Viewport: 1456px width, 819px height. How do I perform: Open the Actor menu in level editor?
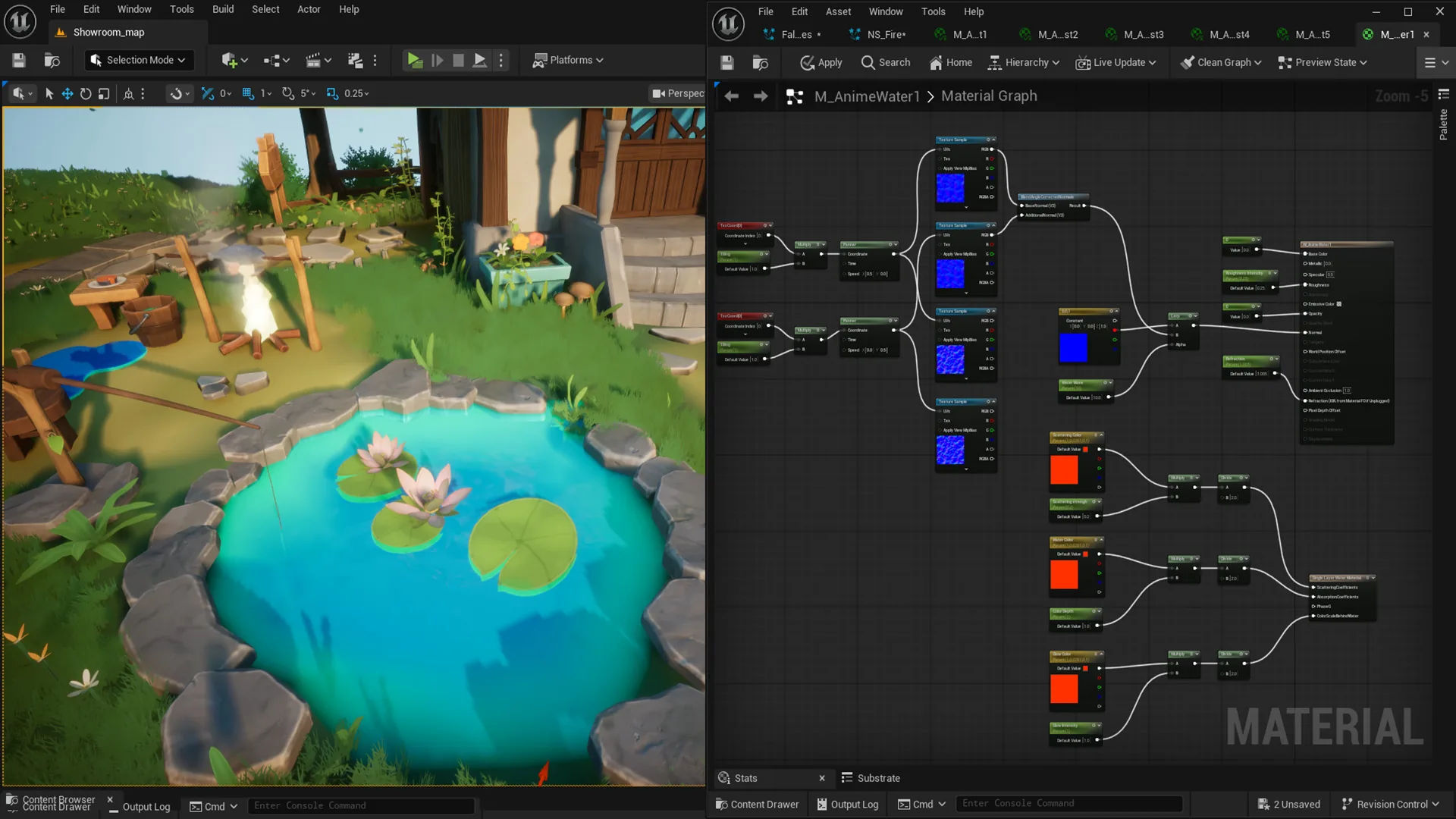tap(309, 9)
